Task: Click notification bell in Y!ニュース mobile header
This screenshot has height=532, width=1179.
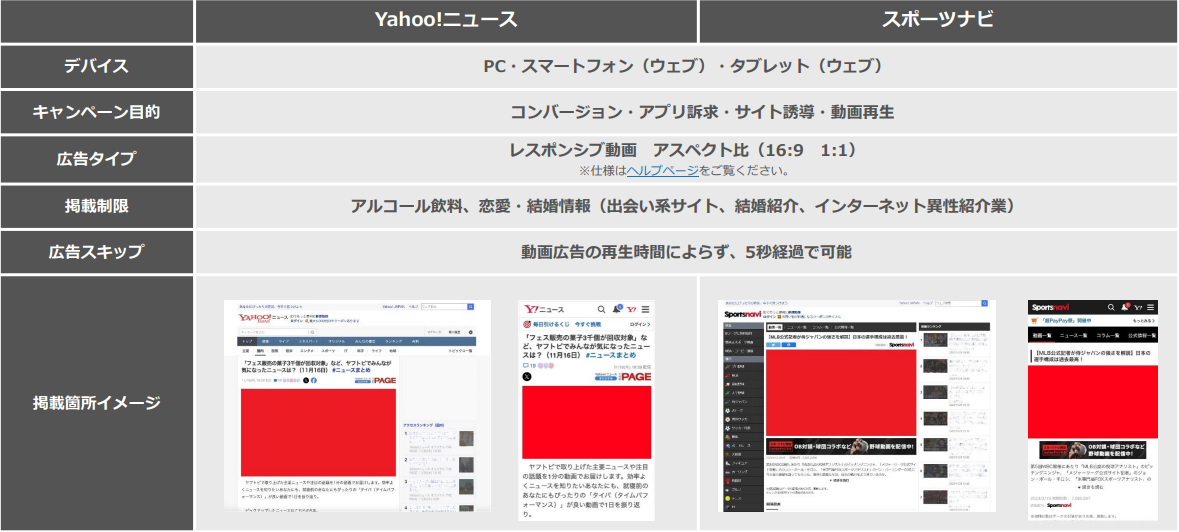Action: [617, 309]
